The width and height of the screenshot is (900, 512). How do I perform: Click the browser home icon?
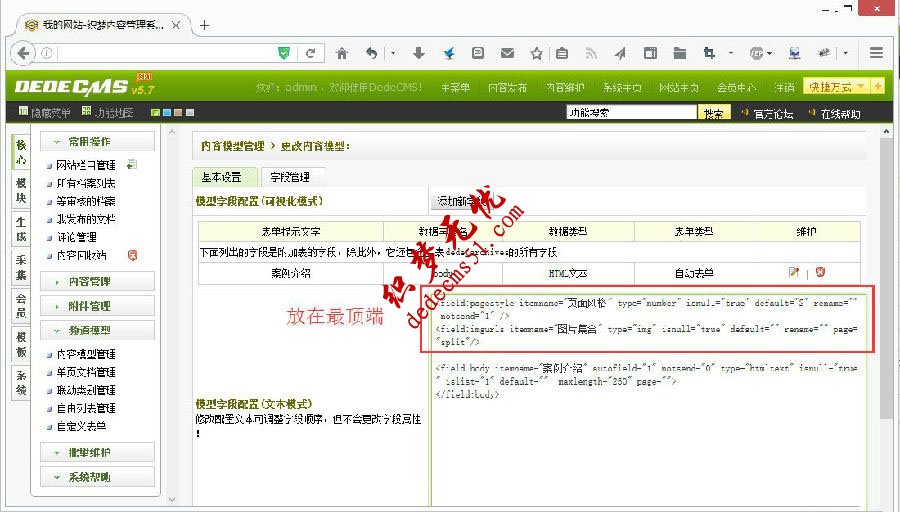coord(343,53)
